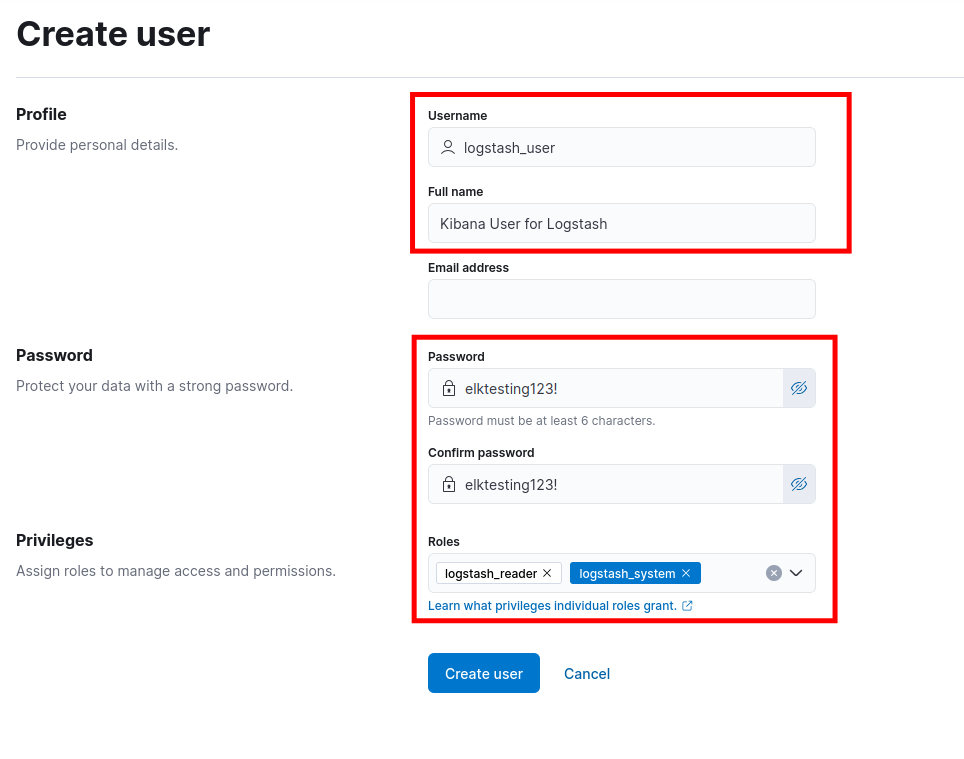Image resolution: width=964 pixels, height=759 pixels.
Task: Focus the Username input field
Action: [x=622, y=147]
